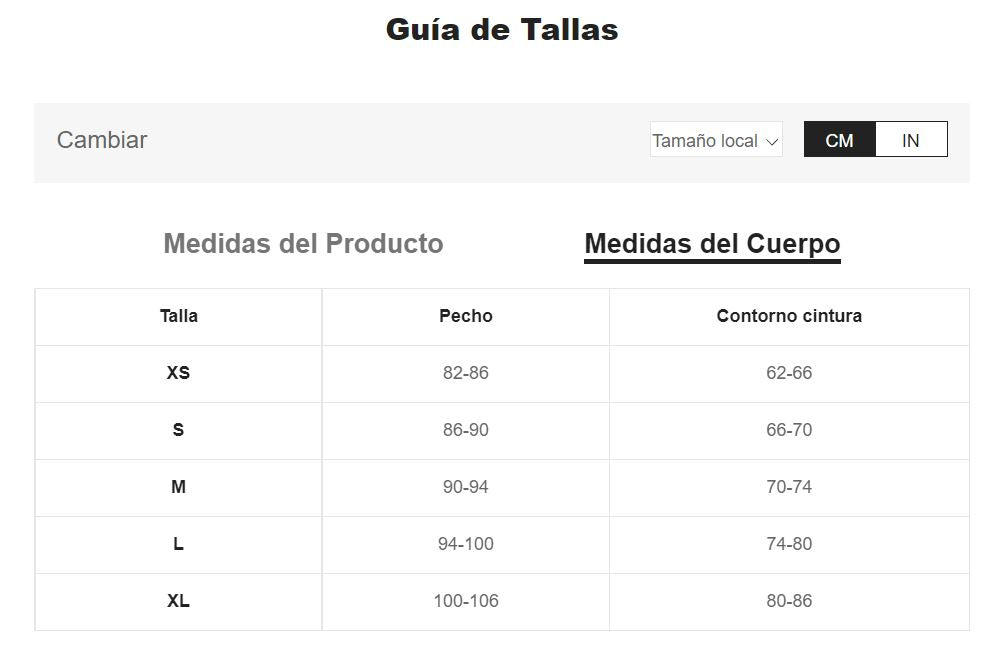Switch units to CM

(x=839, y=140)
